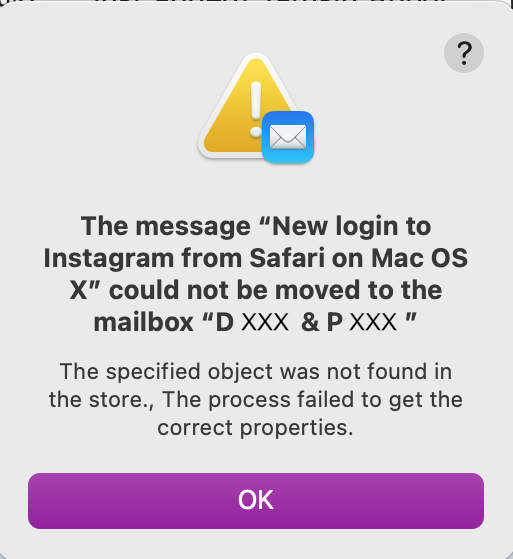This screenshot has width=513, height=559.
Task: Click the "OK" label on purple button
Action: (x=256, y=500)
